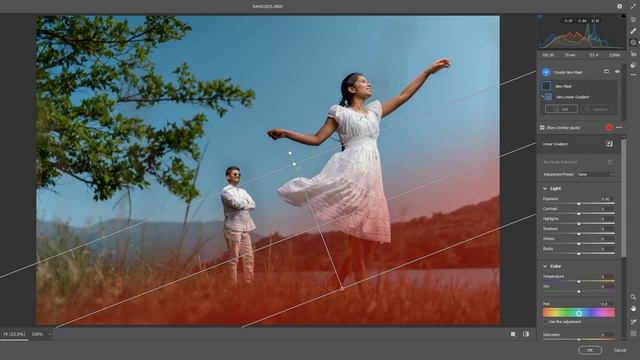Select the Red Eye removal tool icon
Image resolution: width=640 pixels, height=360 pixels.
(x=633, y=54)
